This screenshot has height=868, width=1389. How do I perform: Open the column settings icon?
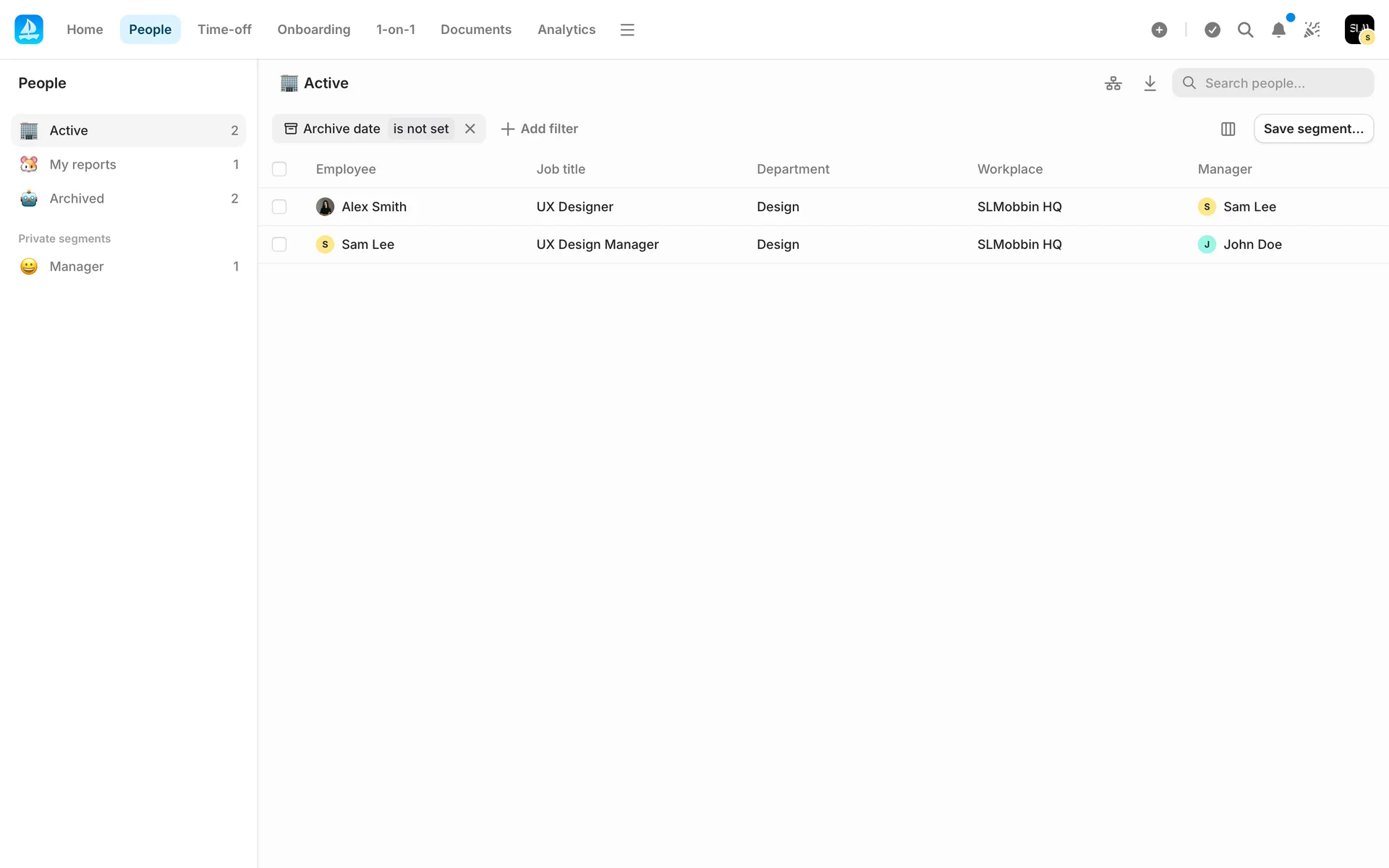(x=1228, y=129)
